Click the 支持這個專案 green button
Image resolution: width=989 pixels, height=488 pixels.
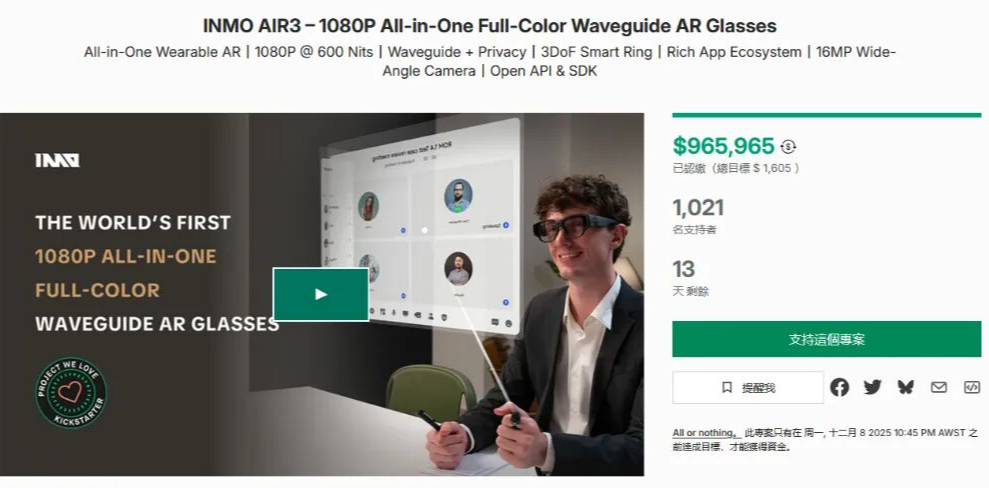point(826,339)
